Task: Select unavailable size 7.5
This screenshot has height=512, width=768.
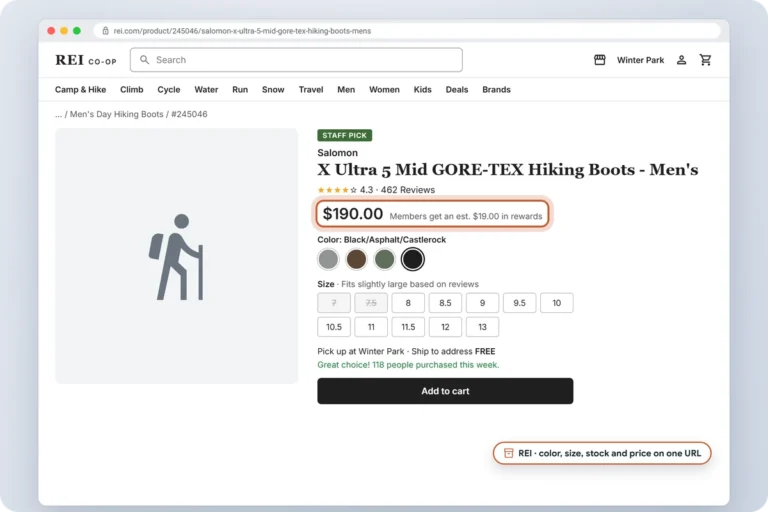Action: [x=371, y=303]
